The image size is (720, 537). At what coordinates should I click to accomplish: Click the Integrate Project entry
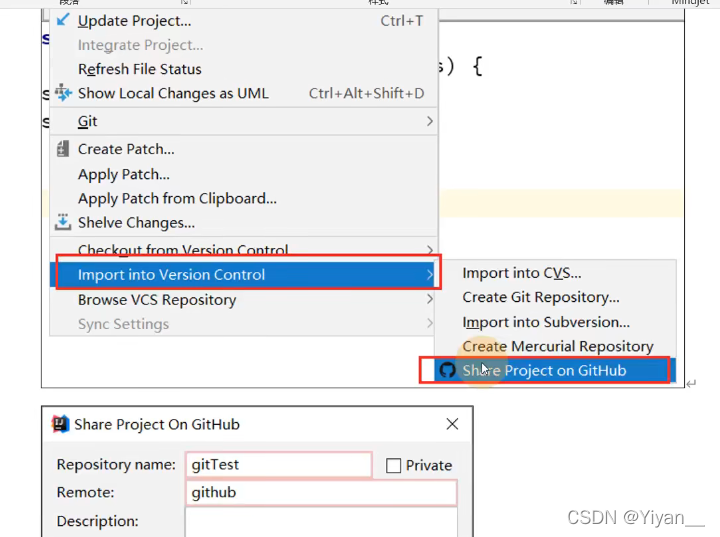pyautogui.click(x=244, y=45)
